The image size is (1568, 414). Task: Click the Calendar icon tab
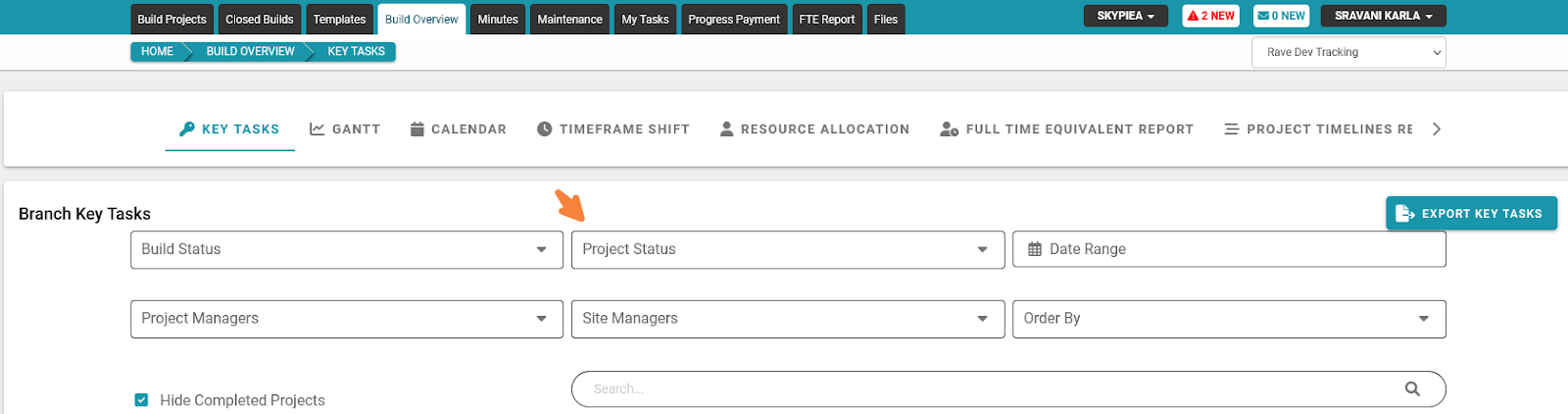[x=416, y=129]
